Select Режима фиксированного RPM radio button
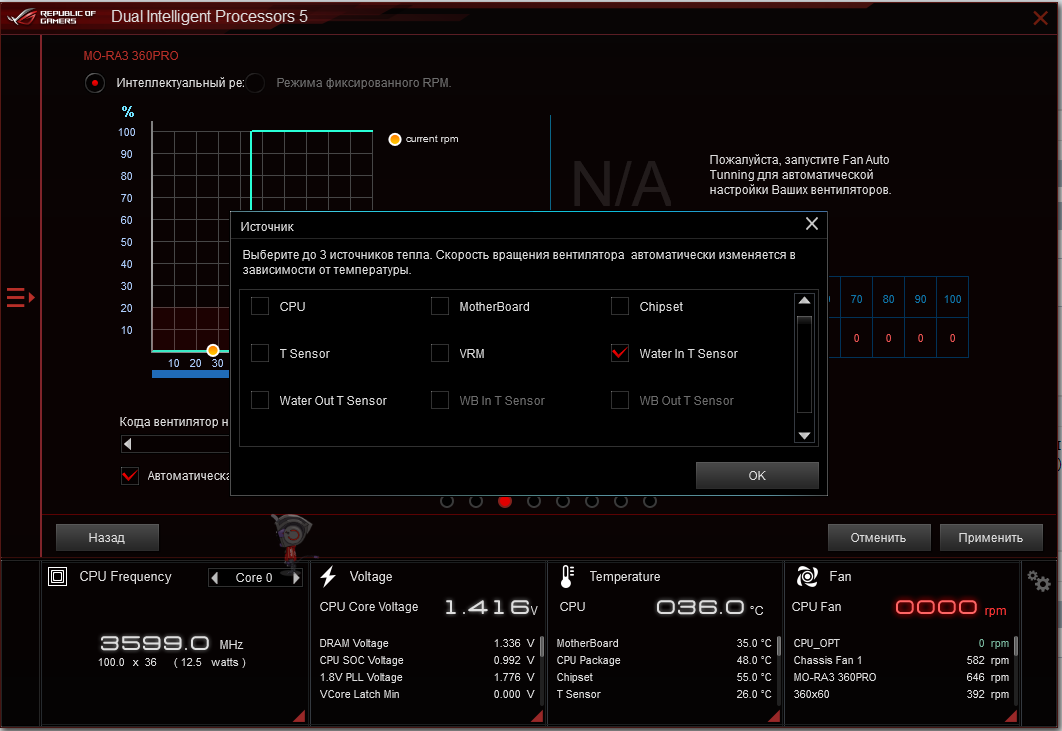This screenshot has height=731, width=1062. point(255,83)
